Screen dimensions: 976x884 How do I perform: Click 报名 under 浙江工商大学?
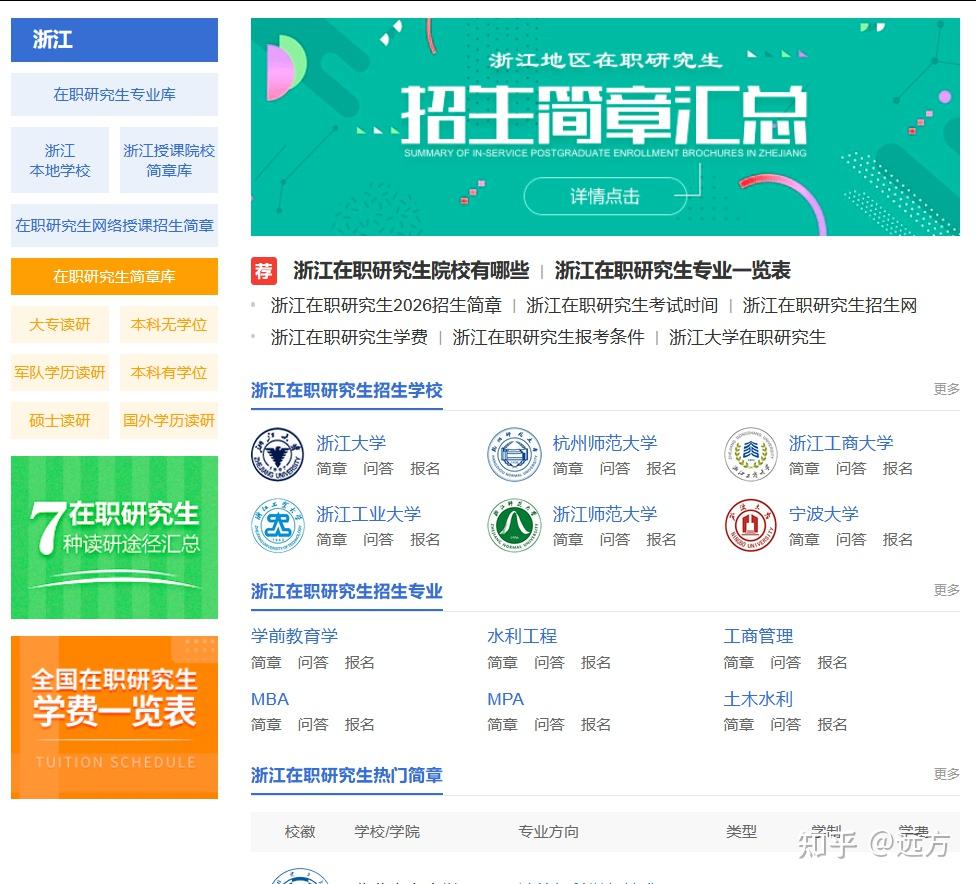898,468
